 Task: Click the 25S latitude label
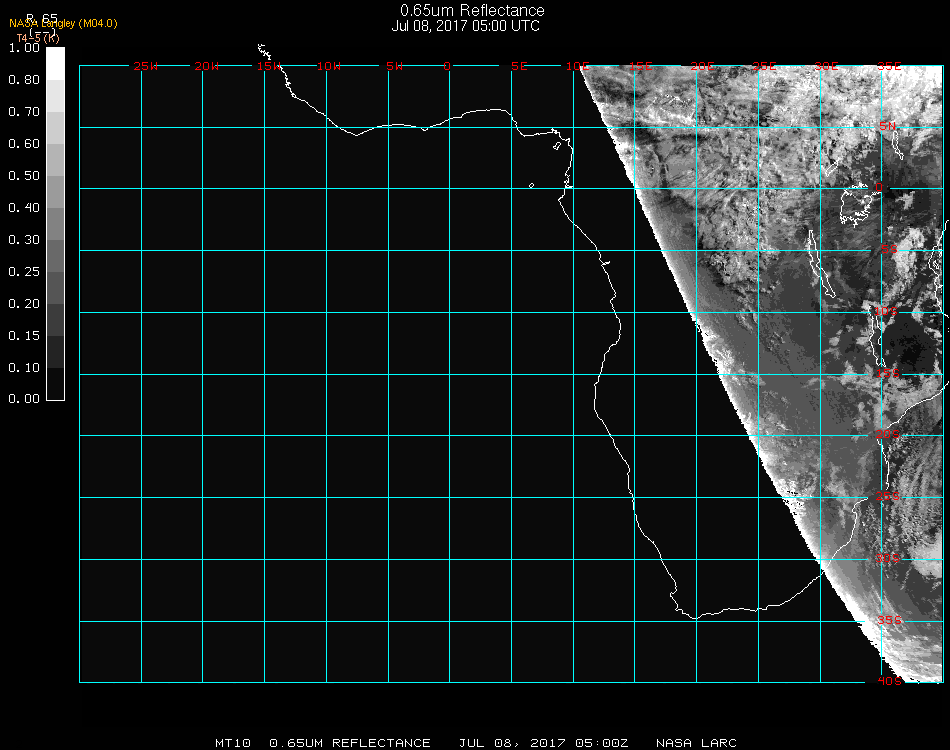pos(888,496)
